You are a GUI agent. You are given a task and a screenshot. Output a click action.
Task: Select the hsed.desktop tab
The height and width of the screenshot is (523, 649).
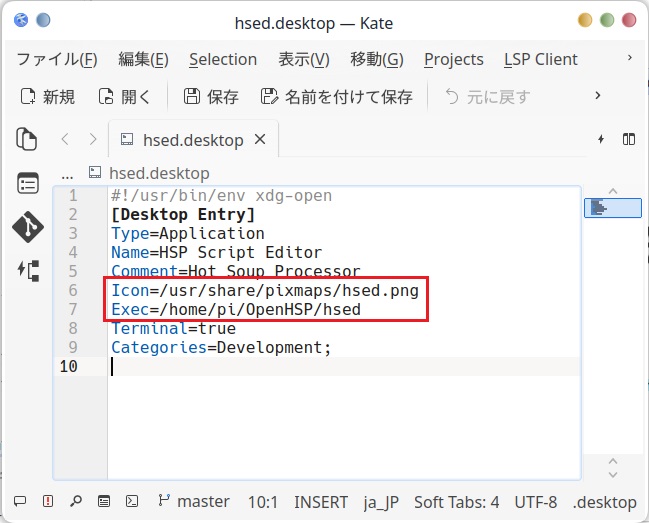coord(193,140)
